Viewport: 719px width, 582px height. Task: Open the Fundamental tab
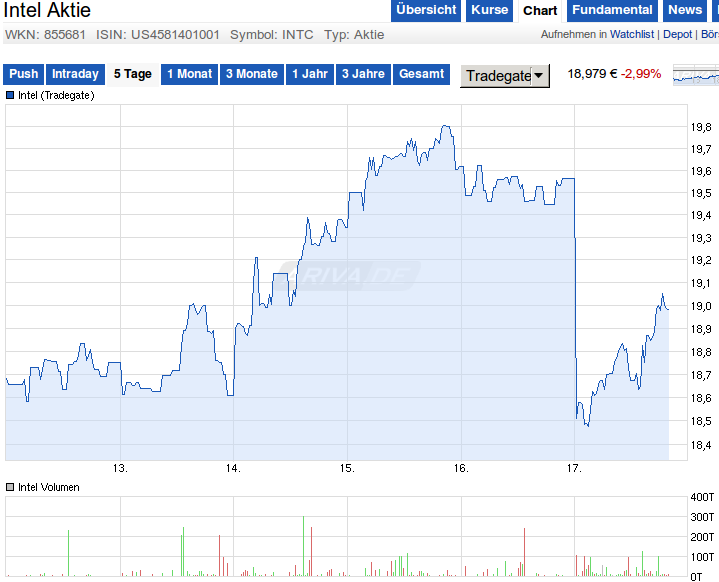[612, 10]
